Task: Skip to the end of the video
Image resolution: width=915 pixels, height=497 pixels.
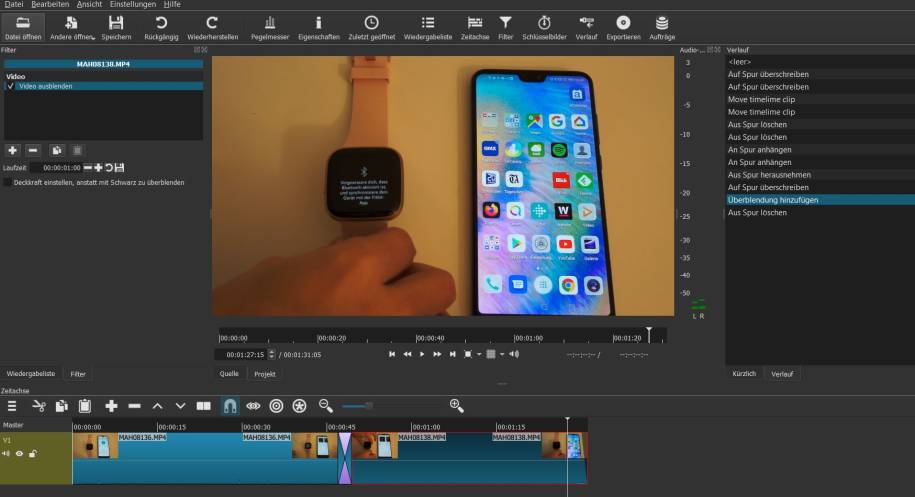Action: [x=452, y=354]
